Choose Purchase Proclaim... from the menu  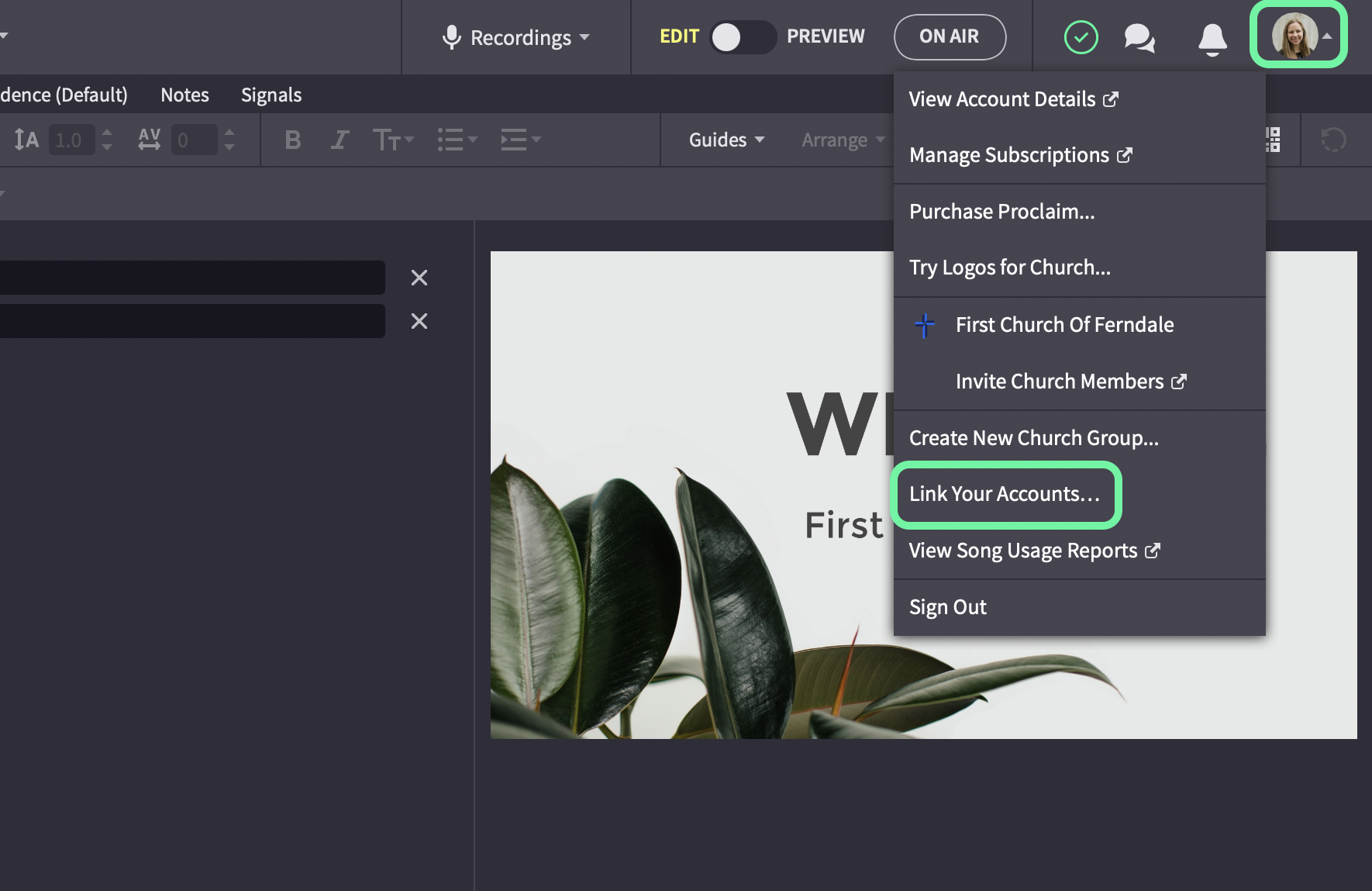point(1079,212)
